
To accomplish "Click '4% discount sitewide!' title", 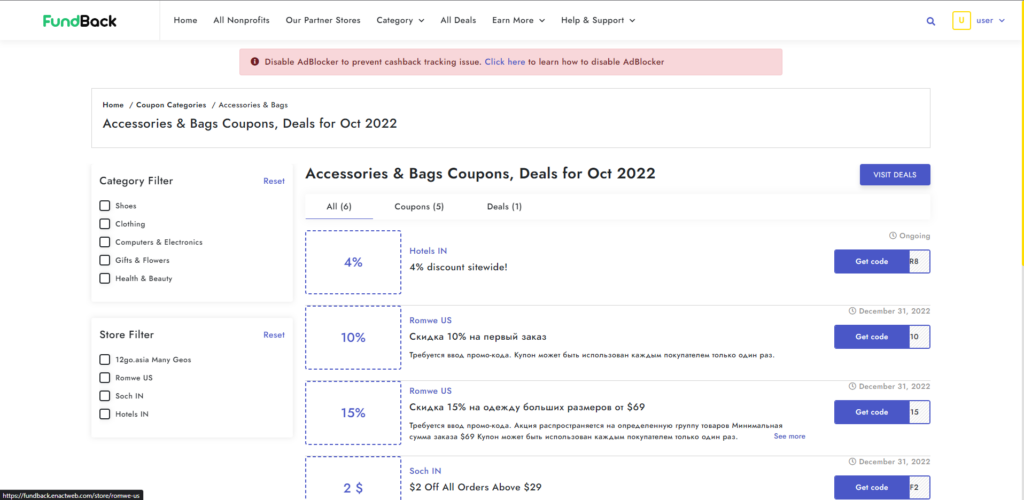I will (458, 267).
